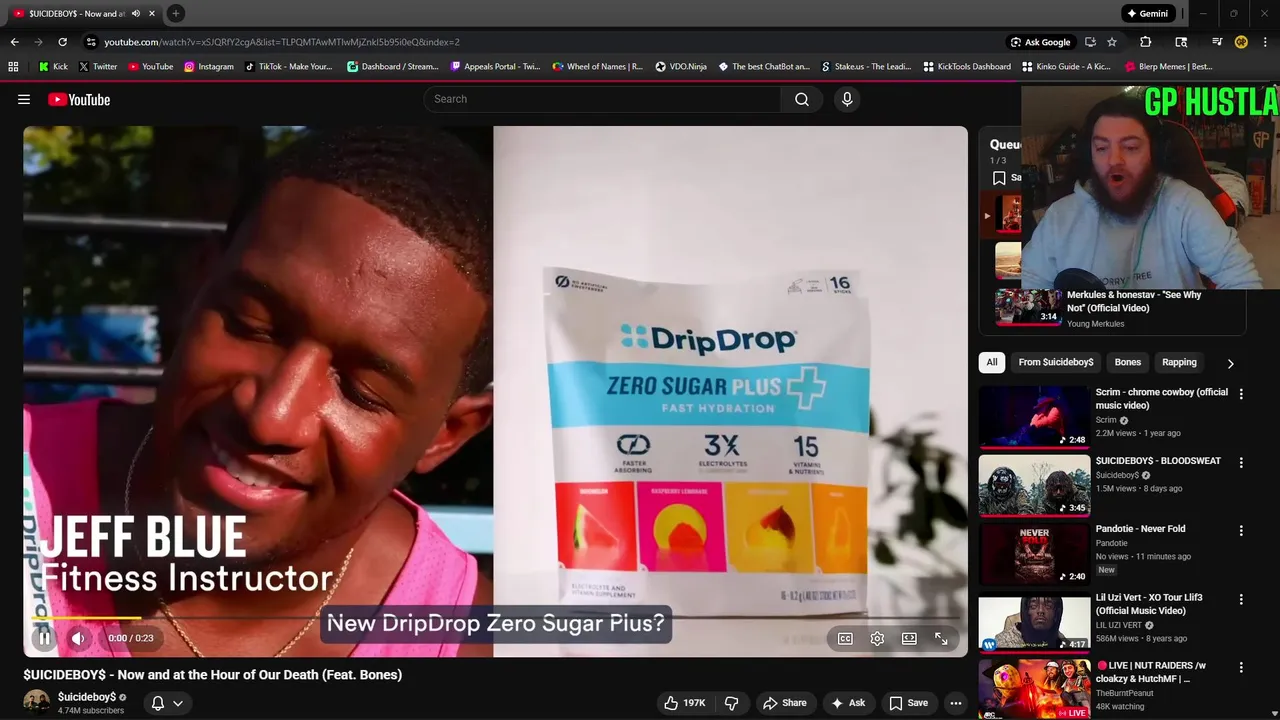
Task: Select the From $uicideboy$ chip
Action: tap(1055, 362)
